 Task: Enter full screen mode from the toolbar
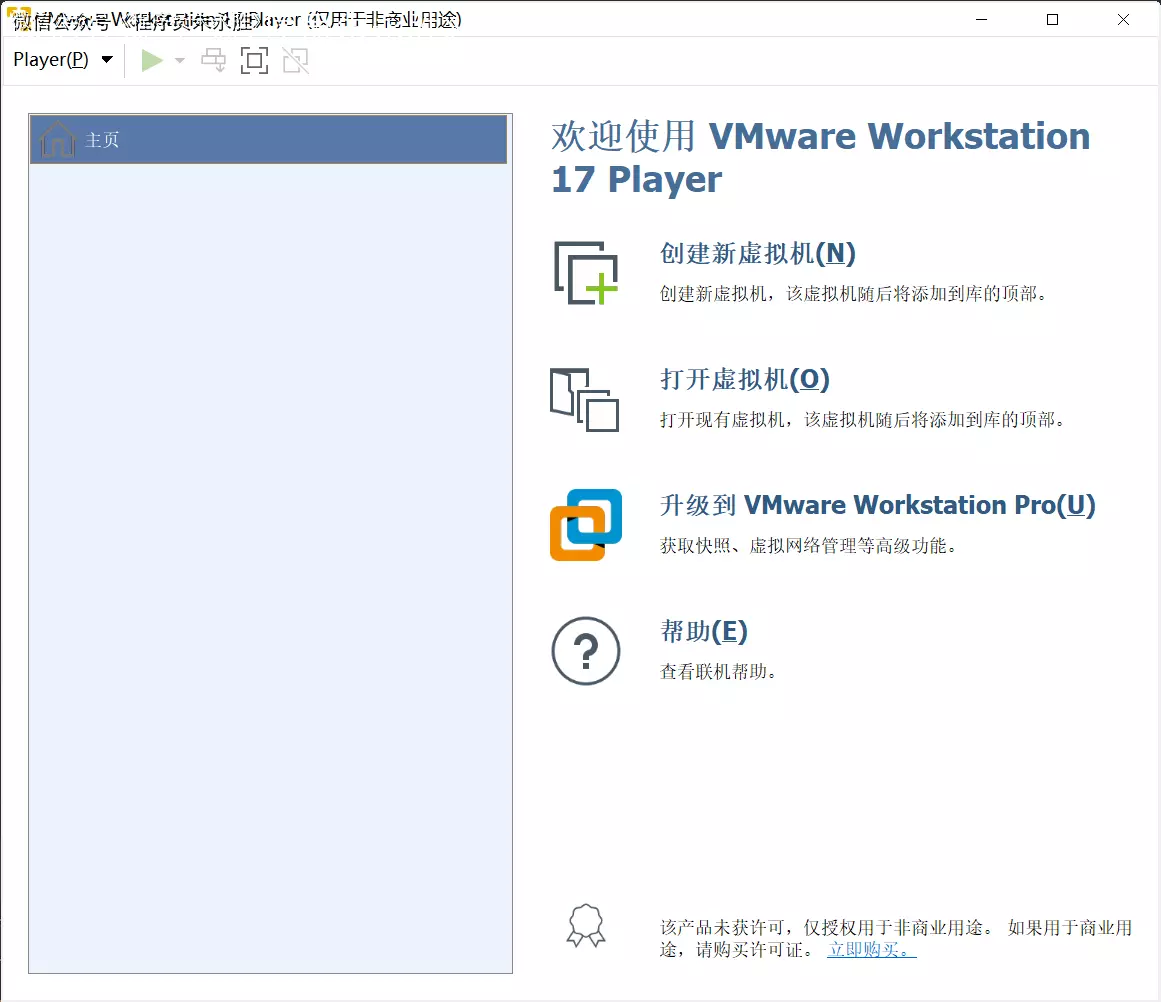[255, 61]
